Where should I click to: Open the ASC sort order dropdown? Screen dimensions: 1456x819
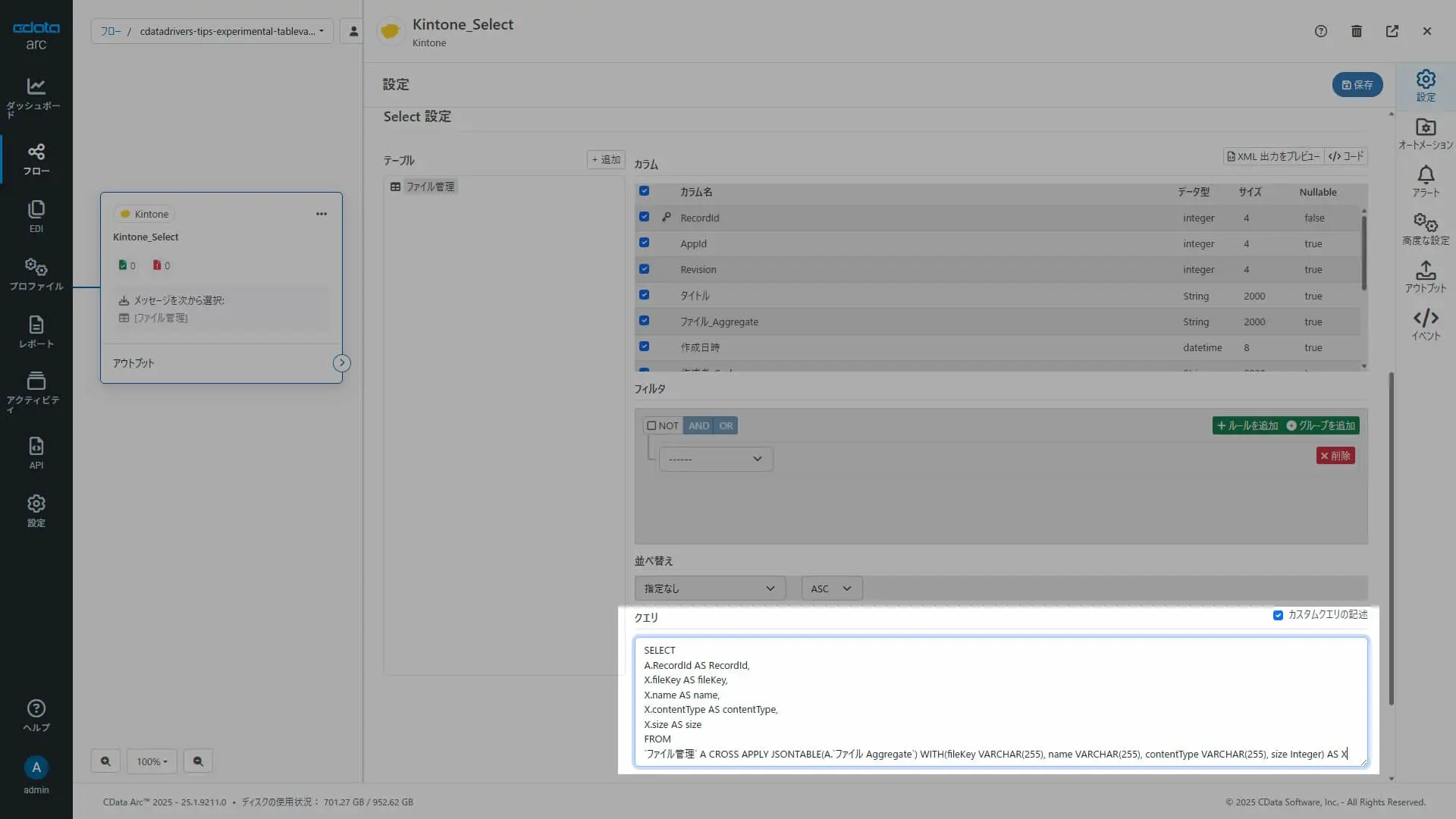click(831, 588)
